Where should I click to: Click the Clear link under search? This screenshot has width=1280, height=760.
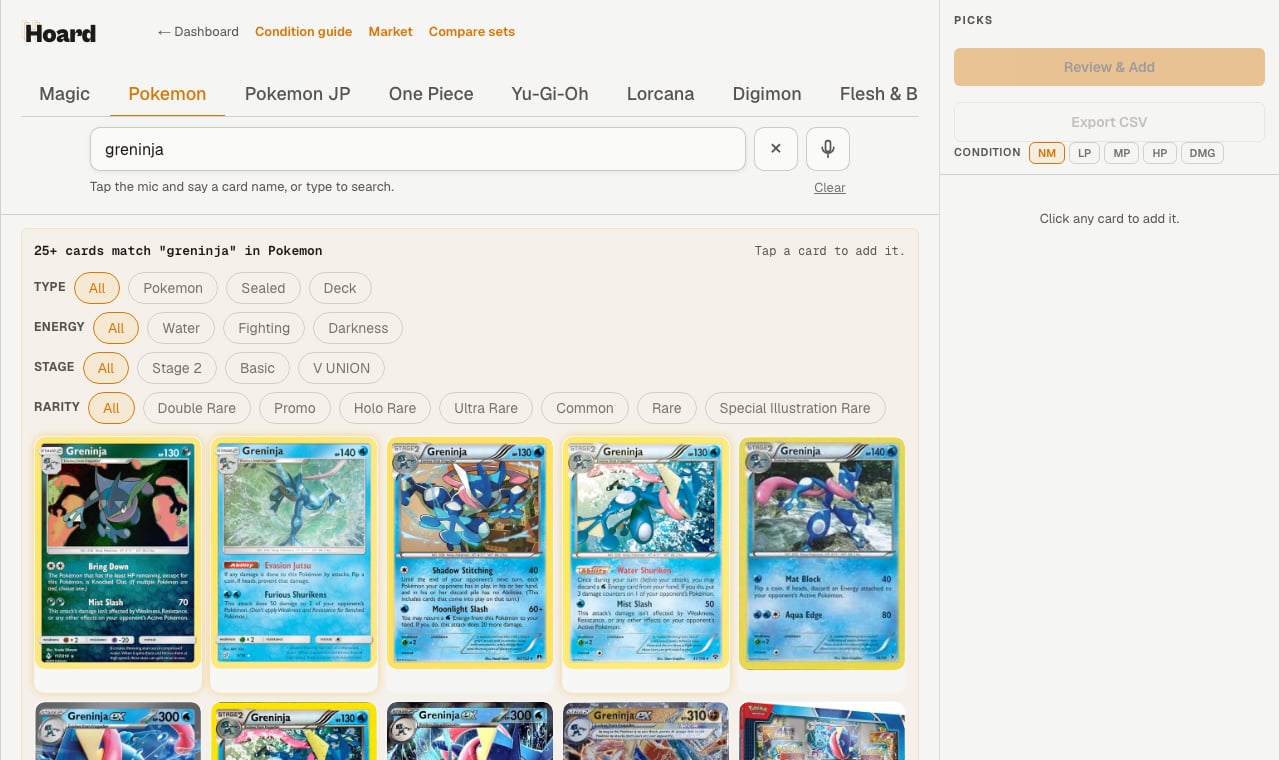pos(830,188)
